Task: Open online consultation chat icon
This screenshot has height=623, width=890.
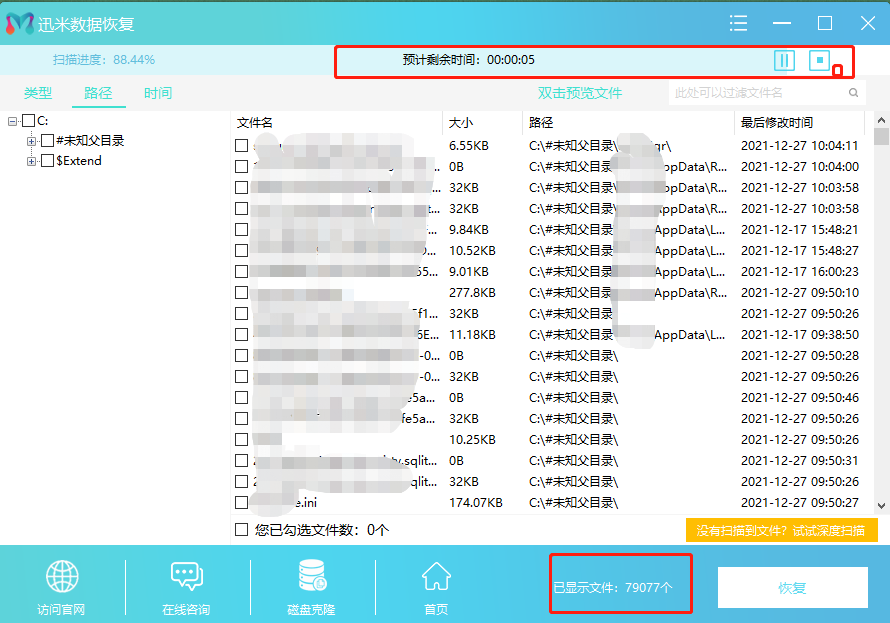Action: tap(187, 577)
